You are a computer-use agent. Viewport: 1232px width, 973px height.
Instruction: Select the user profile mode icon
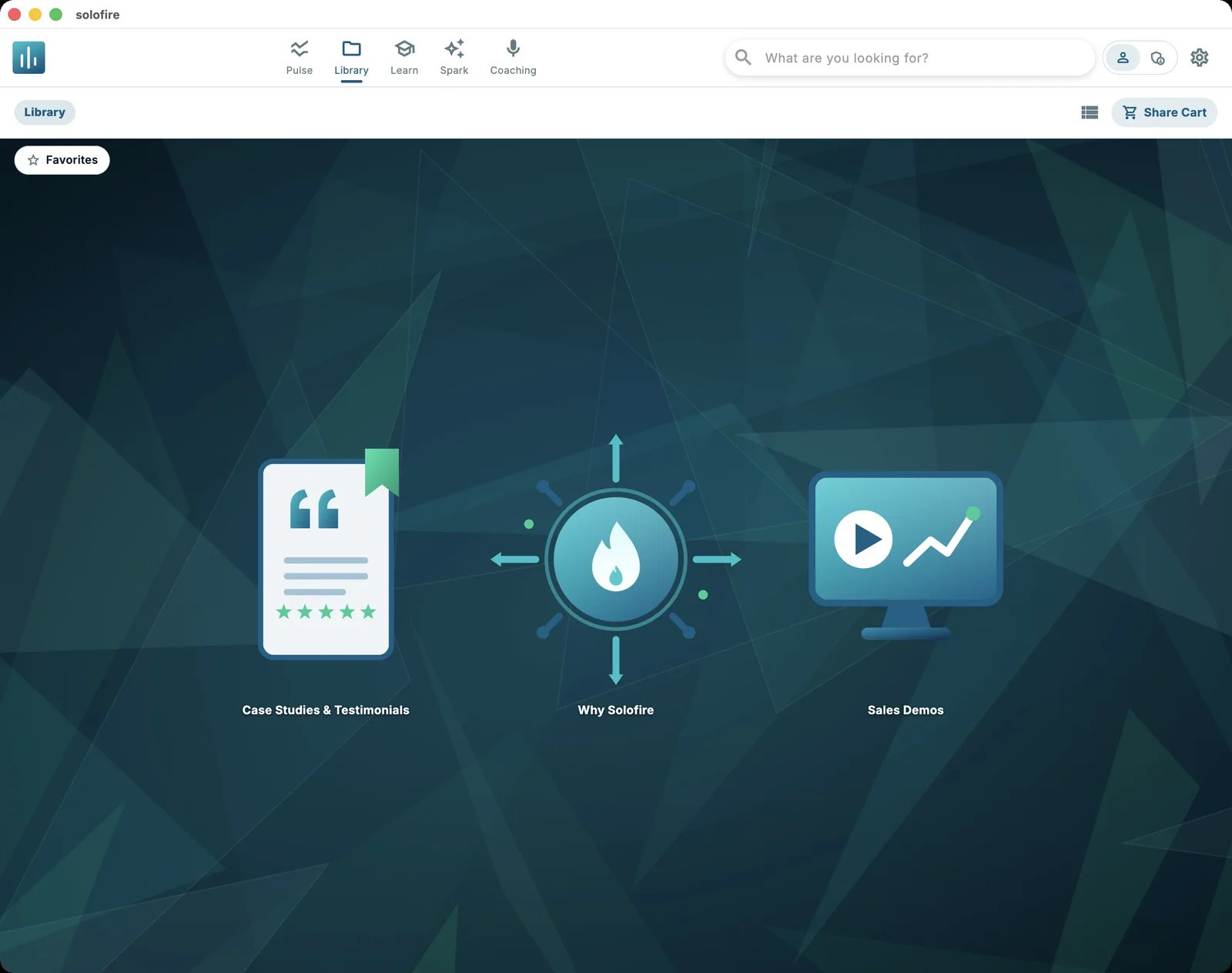[x=1123, y=58]
